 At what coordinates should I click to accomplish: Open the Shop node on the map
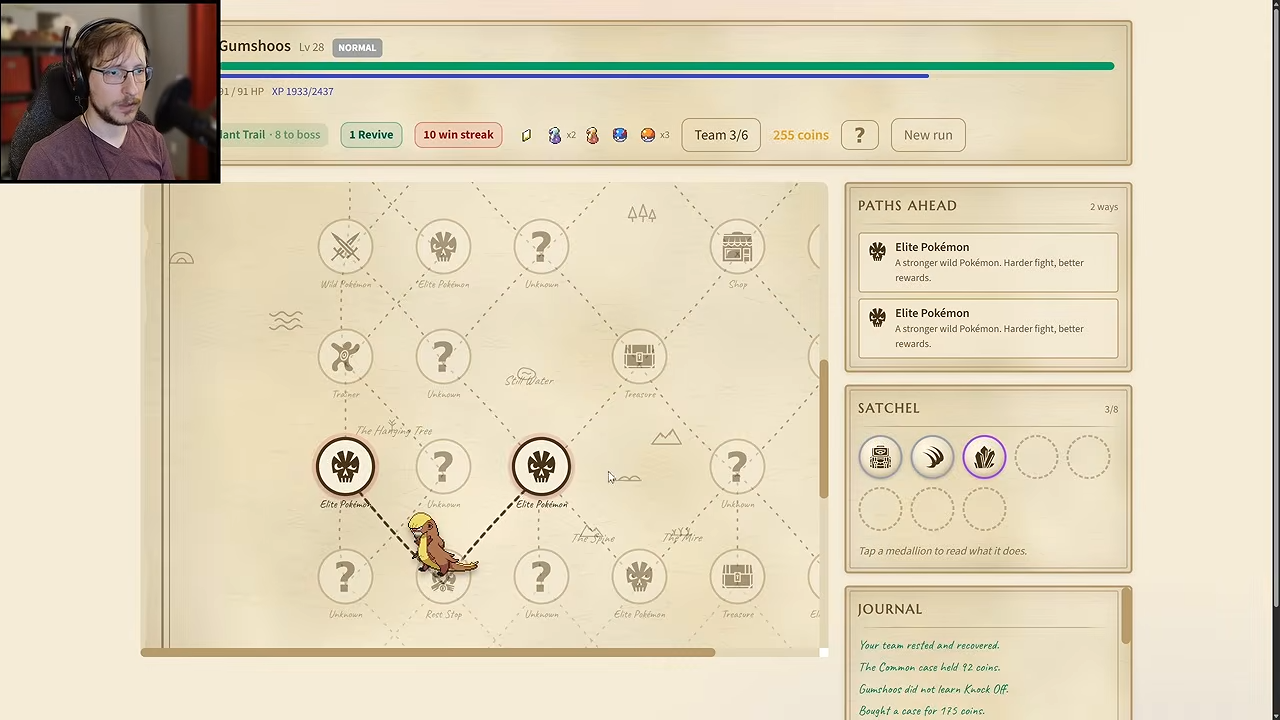[737, 246]
